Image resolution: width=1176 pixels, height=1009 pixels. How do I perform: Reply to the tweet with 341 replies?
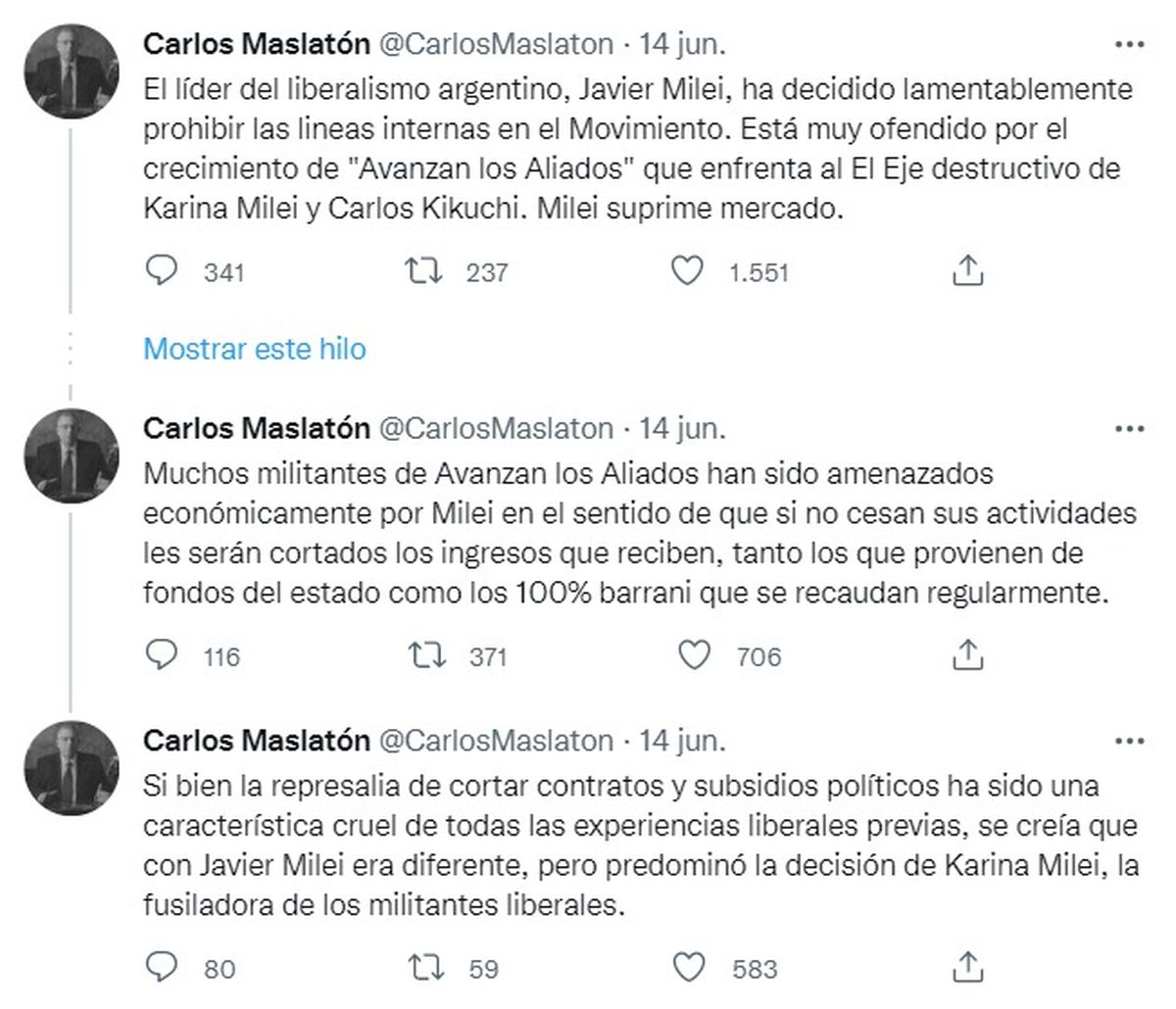pos(160,270)
